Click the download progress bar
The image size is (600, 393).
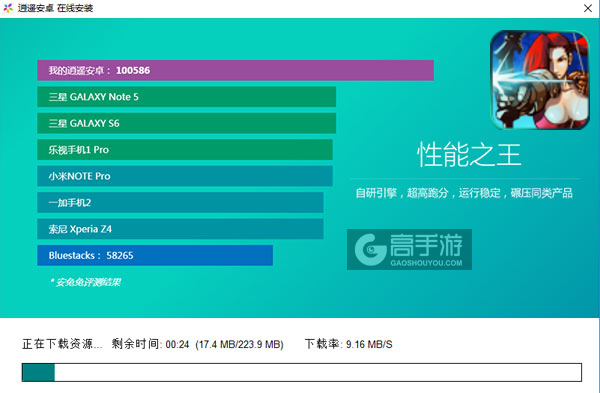pos(302,372)
